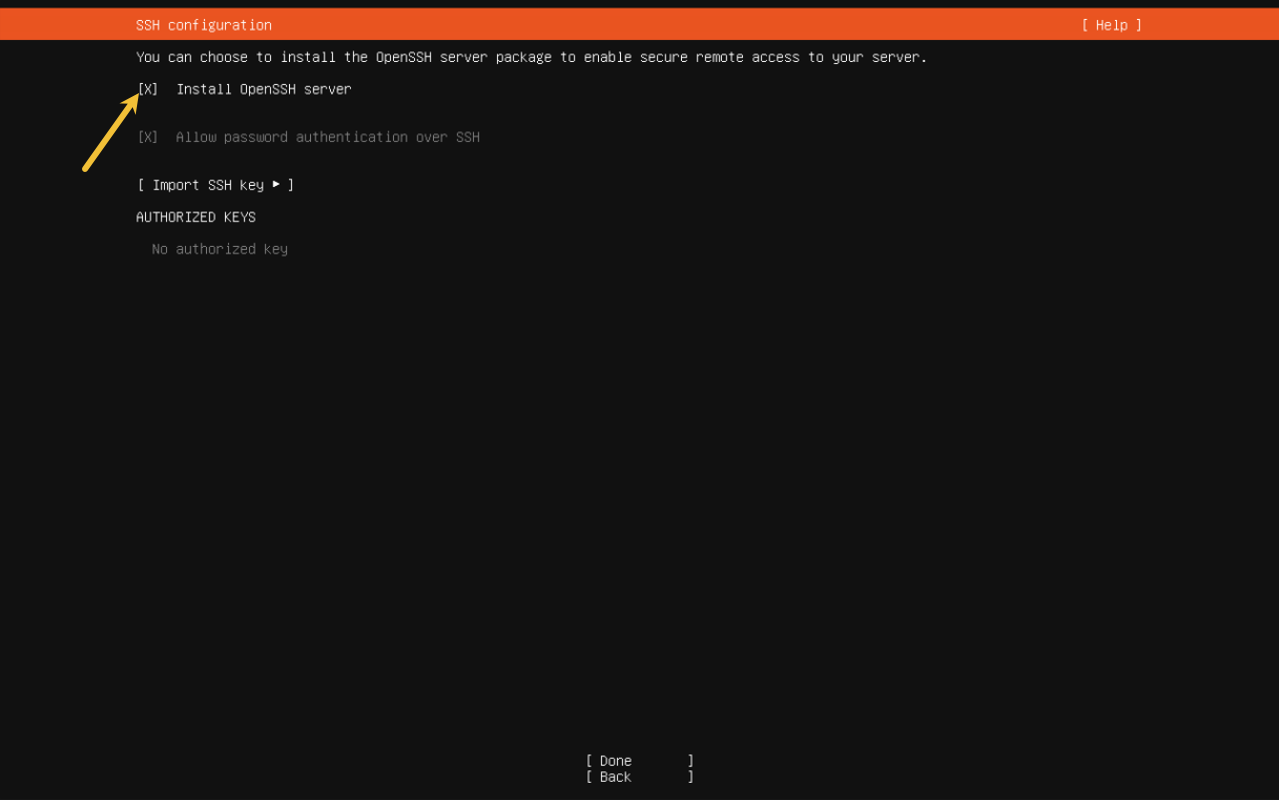Select the AUTHORIZED KEYS heading
This screenshot has width=1279, height=800.
point(196,217)
